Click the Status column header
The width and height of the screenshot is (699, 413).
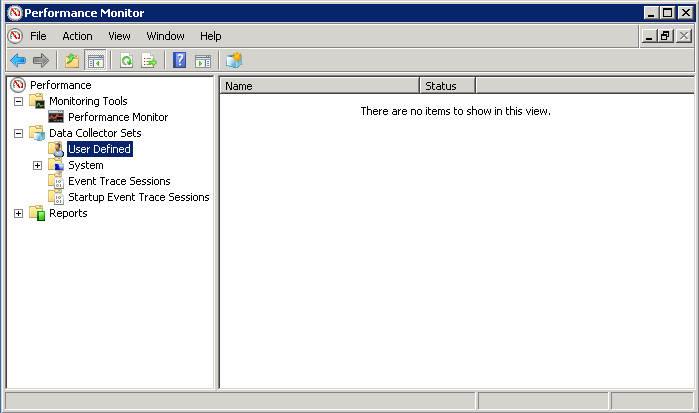coord(446,86)
